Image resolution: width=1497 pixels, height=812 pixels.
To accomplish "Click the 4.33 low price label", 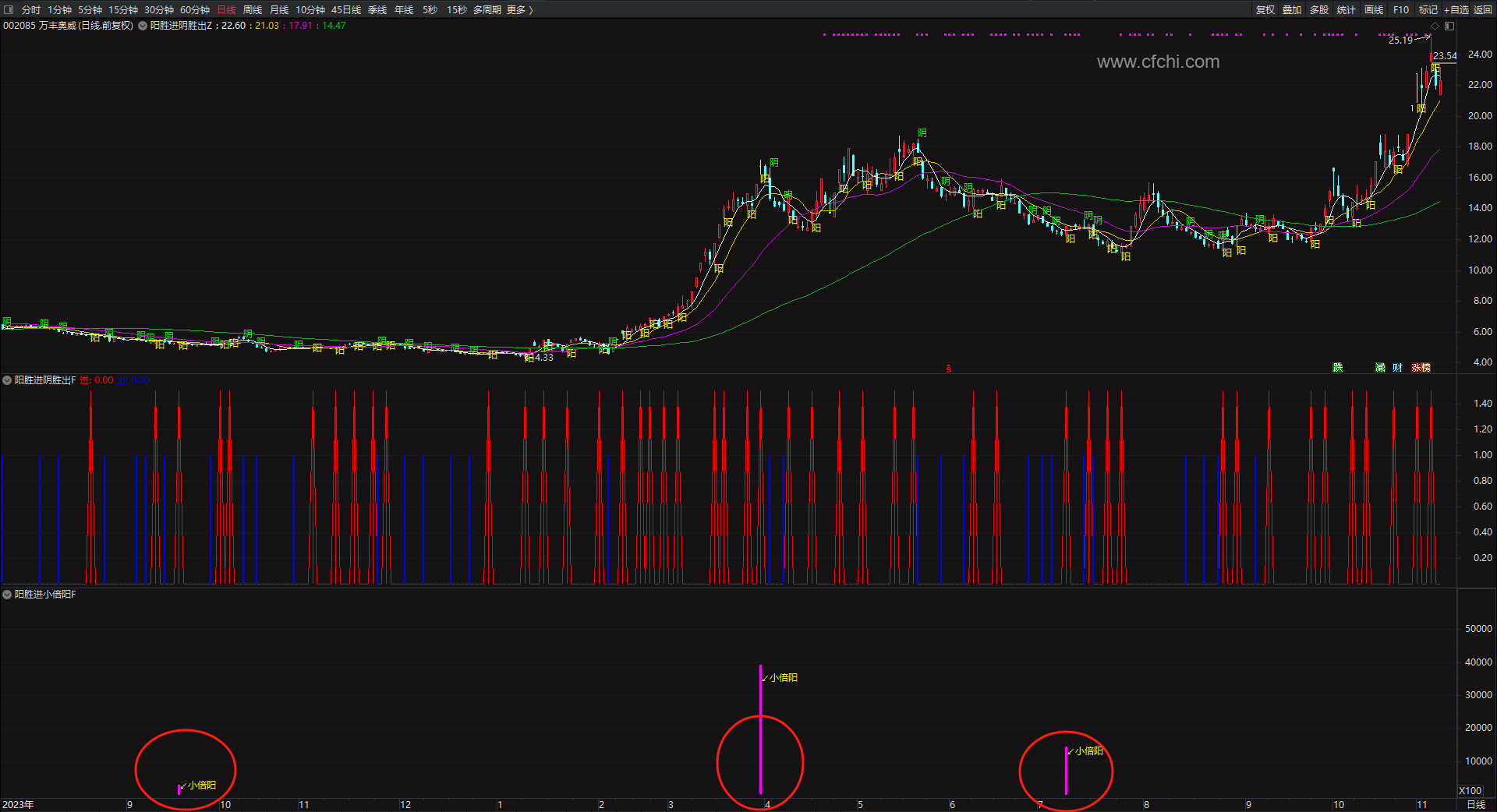I will coord(544,358).
